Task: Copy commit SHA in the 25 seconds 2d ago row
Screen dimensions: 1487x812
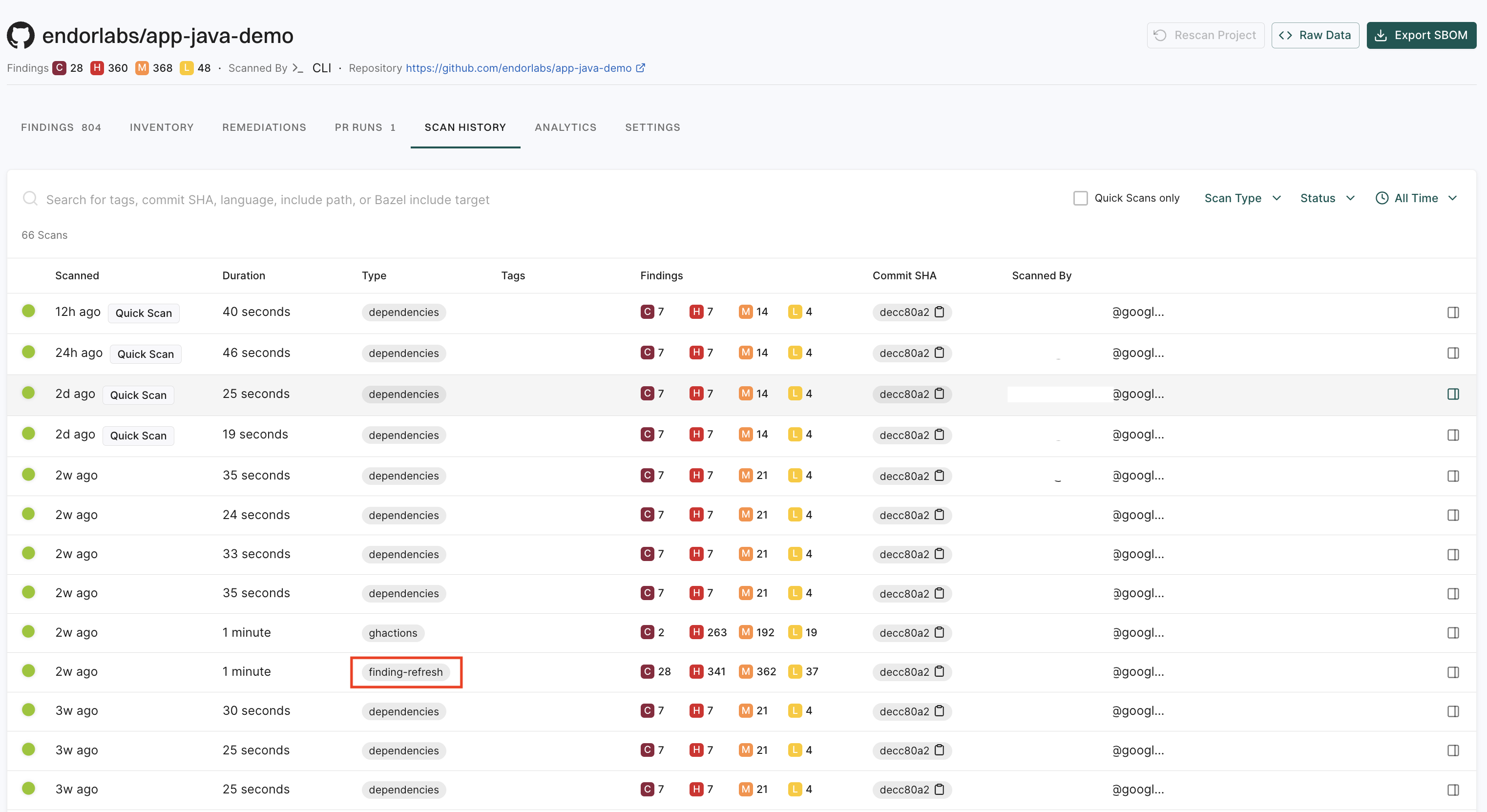Action: 939,394
